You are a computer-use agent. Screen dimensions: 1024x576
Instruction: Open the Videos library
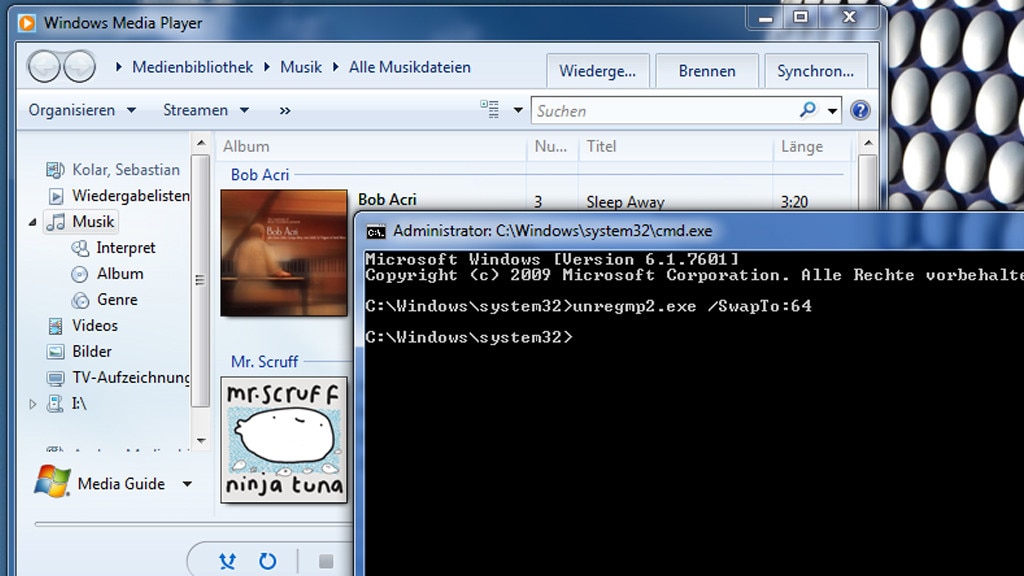tap(95, 325)
